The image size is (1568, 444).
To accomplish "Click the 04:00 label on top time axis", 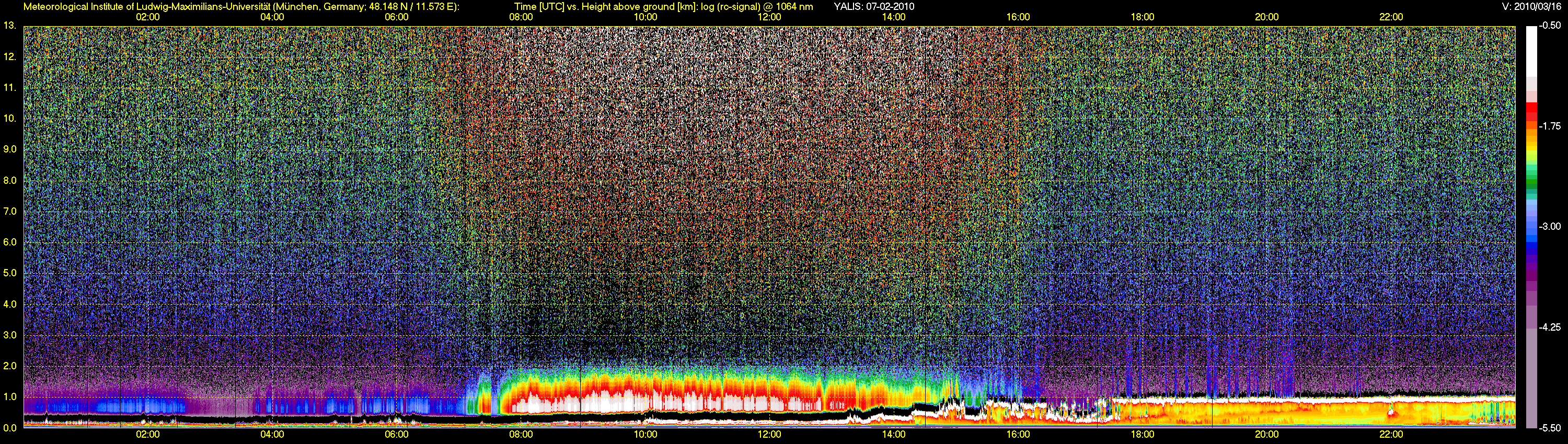I will [272, 17].
